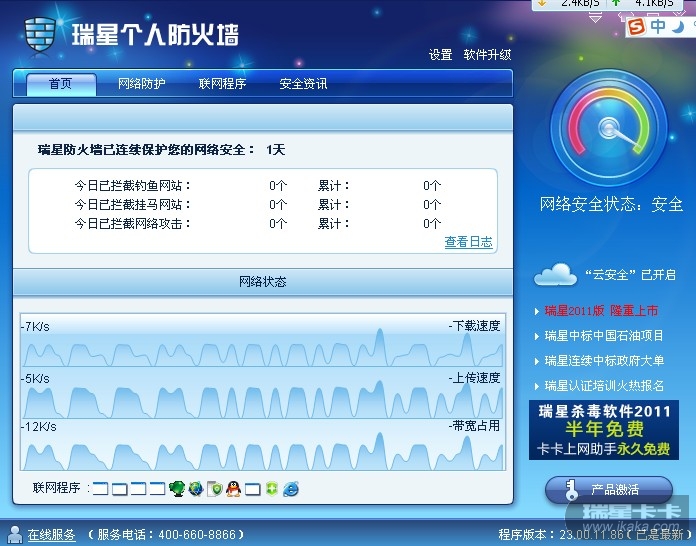Open the QQ penguin program icon
696x546 pixels.
[233, 489]
